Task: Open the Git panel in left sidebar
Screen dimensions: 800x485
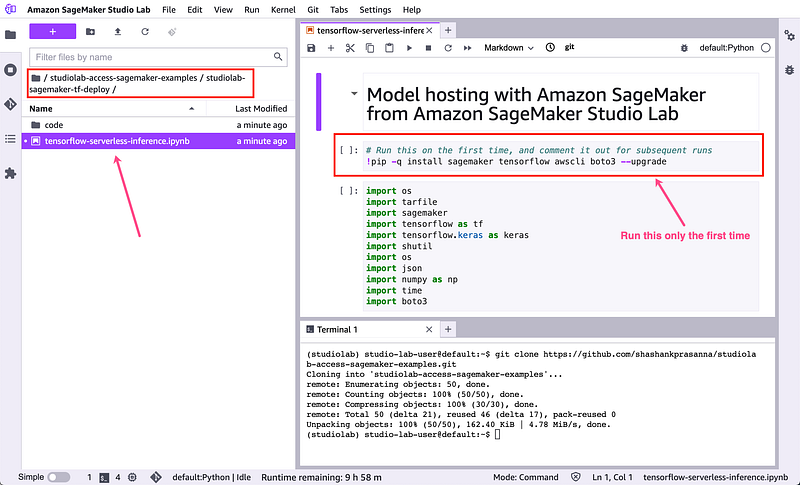Action: [x=11, y=104]
